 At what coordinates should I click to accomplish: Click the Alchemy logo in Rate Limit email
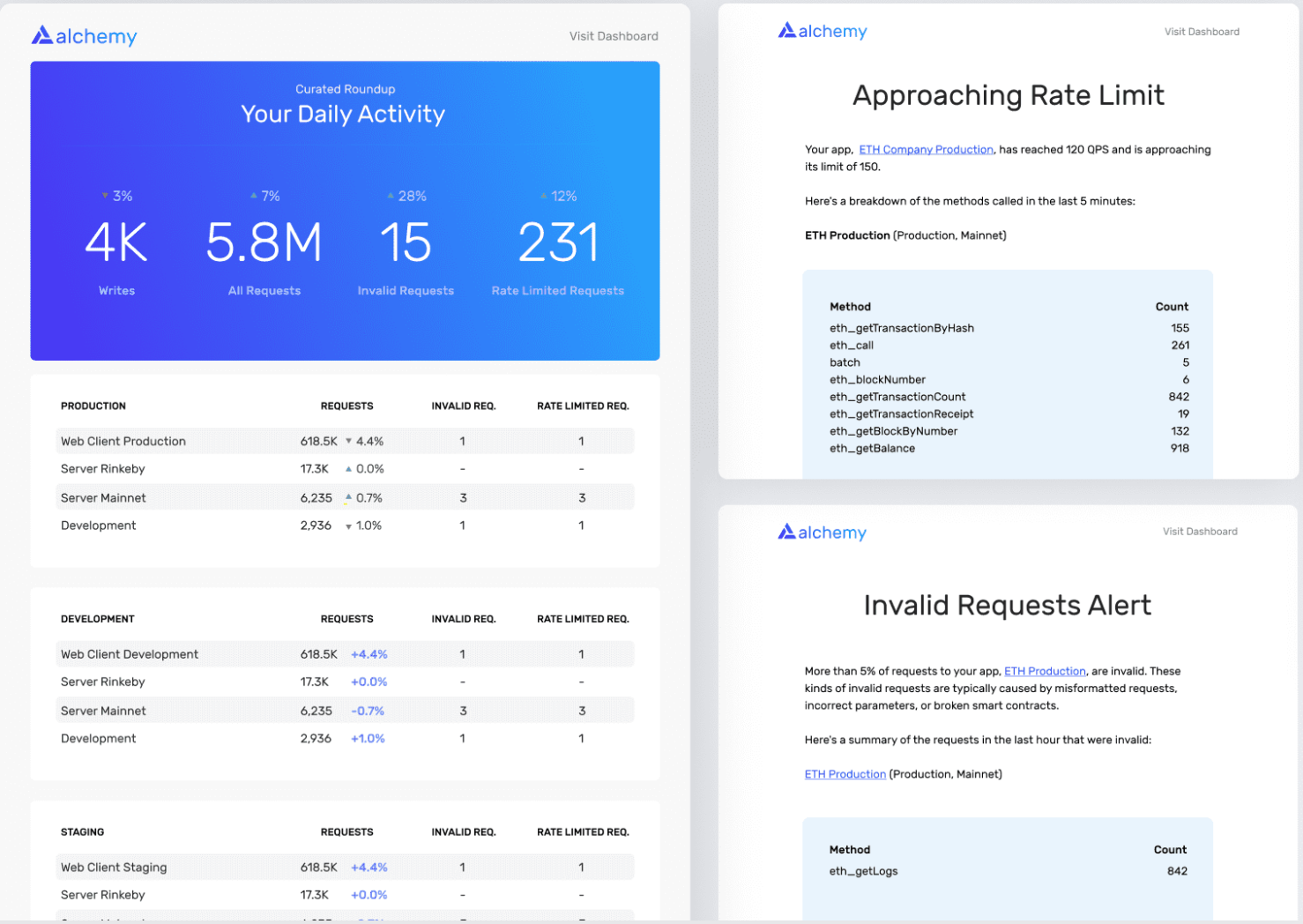[x=823, y=32]
